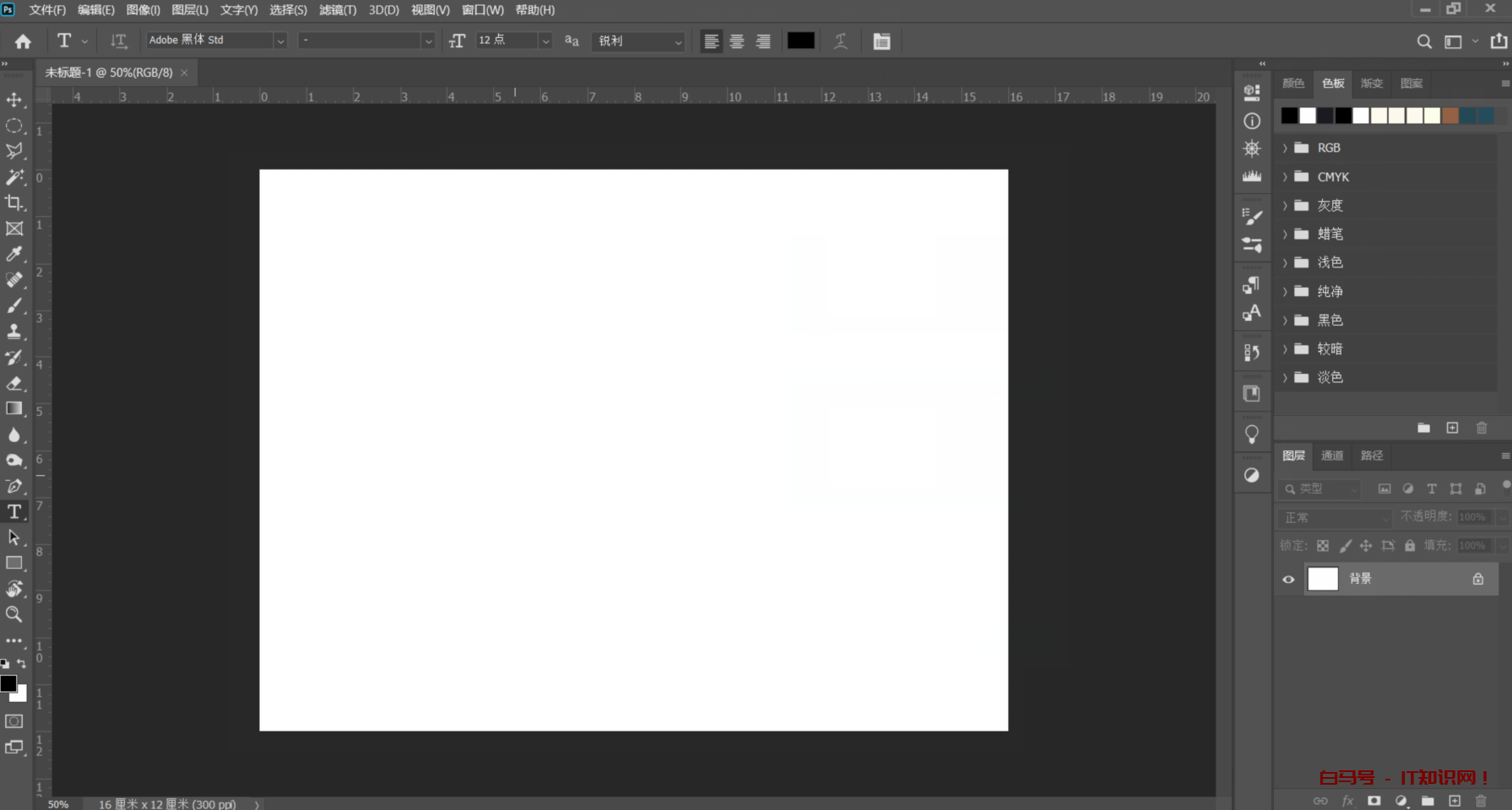Expand the RGB swatch folder
Image resolution: width=1512 pixels, height=810 pixels.
point(1285,148)
